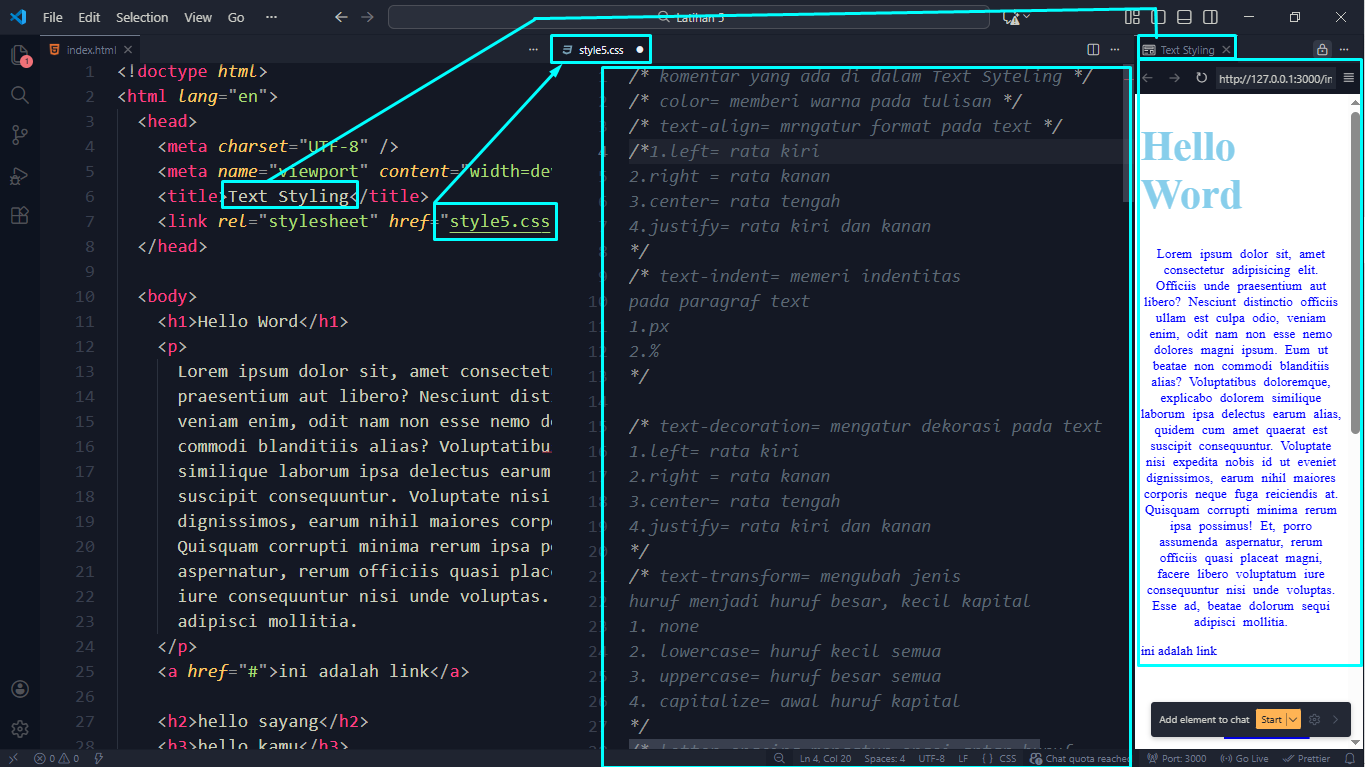Reload the live preview page
The height and width of the screenshot is (767, 1365).
[x=1201, y=78]
